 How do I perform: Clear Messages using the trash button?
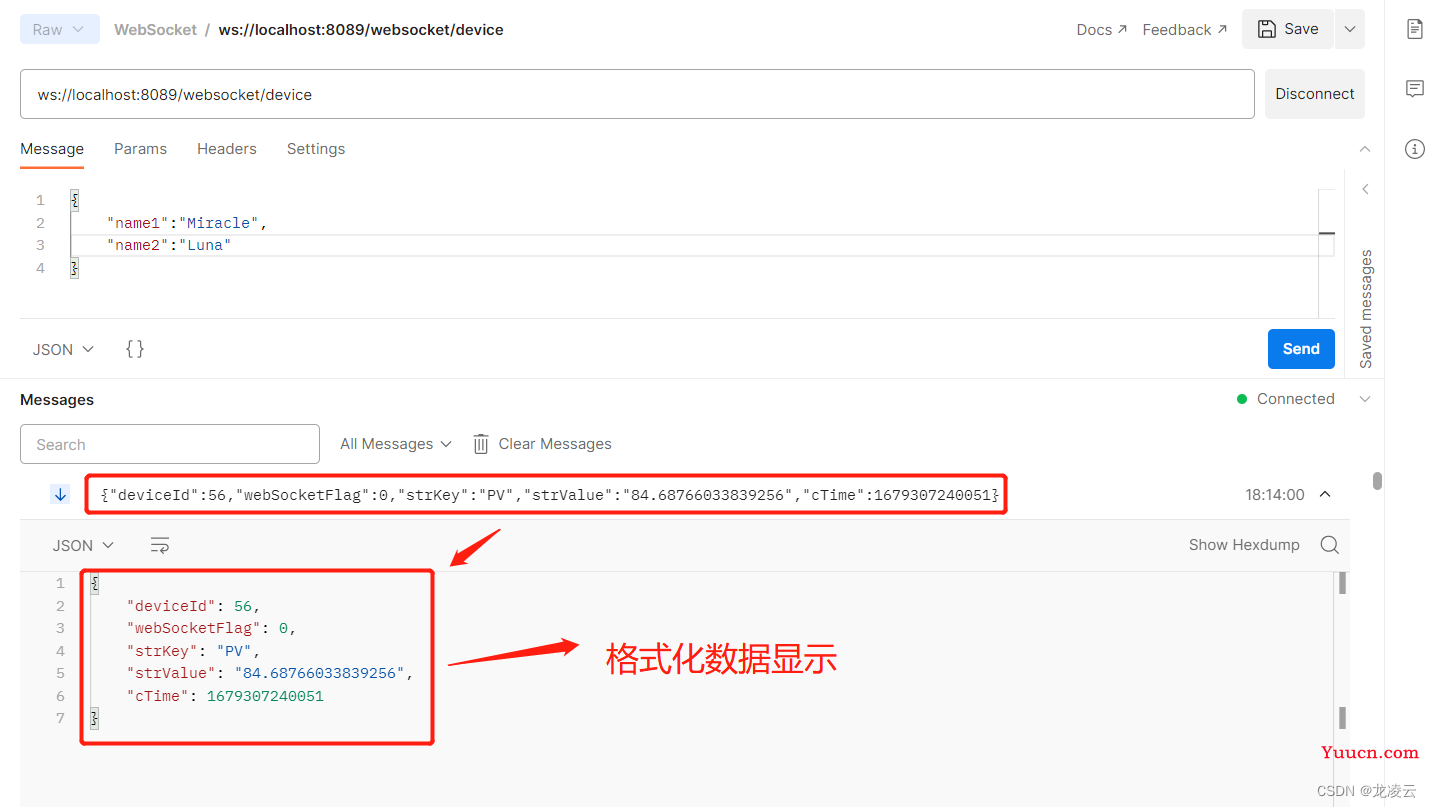click(x=542, y=444)
